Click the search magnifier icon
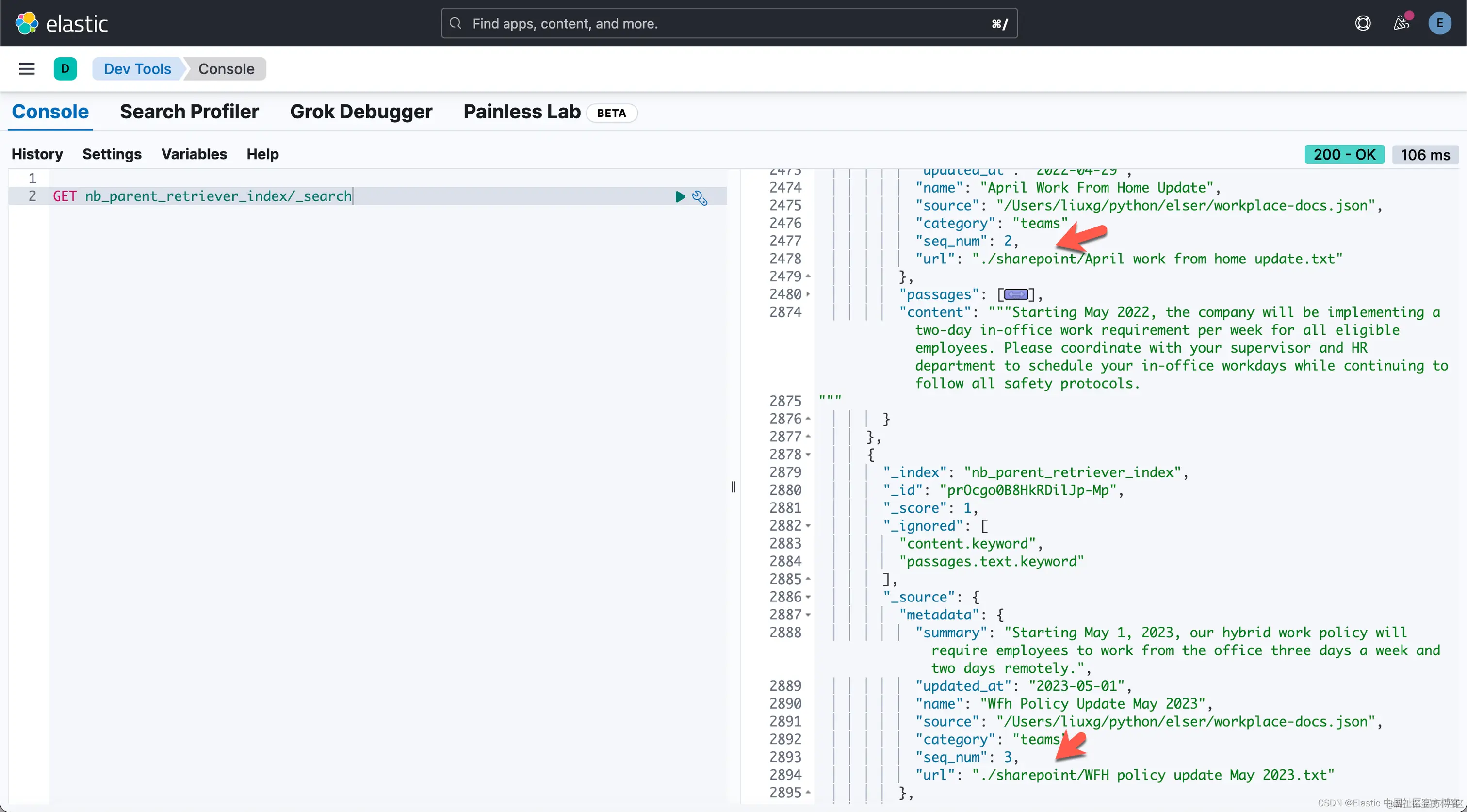The width and height of the screenshot is (1467, 812). (455, 23)
